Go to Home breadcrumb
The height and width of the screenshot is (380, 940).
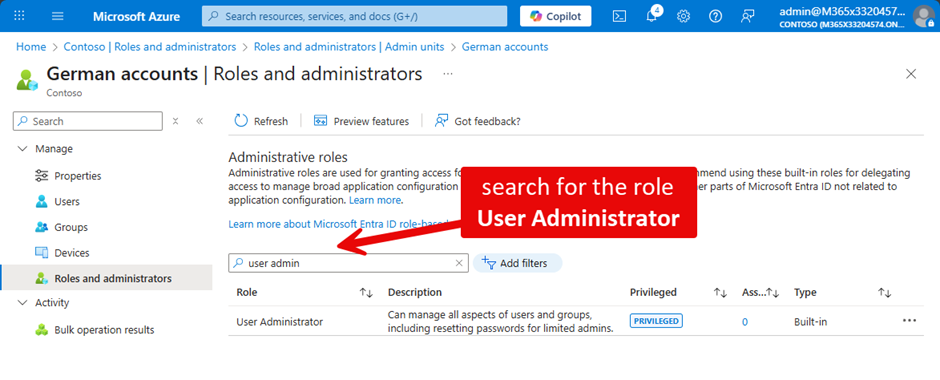(x=31, y=46)
